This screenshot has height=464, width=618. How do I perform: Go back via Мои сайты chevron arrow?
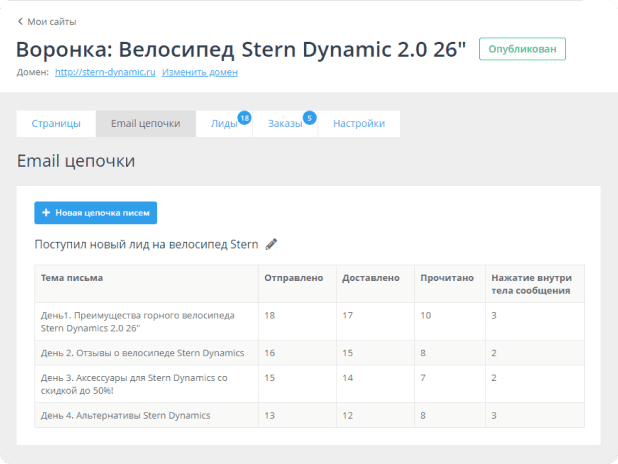point(20,22)
